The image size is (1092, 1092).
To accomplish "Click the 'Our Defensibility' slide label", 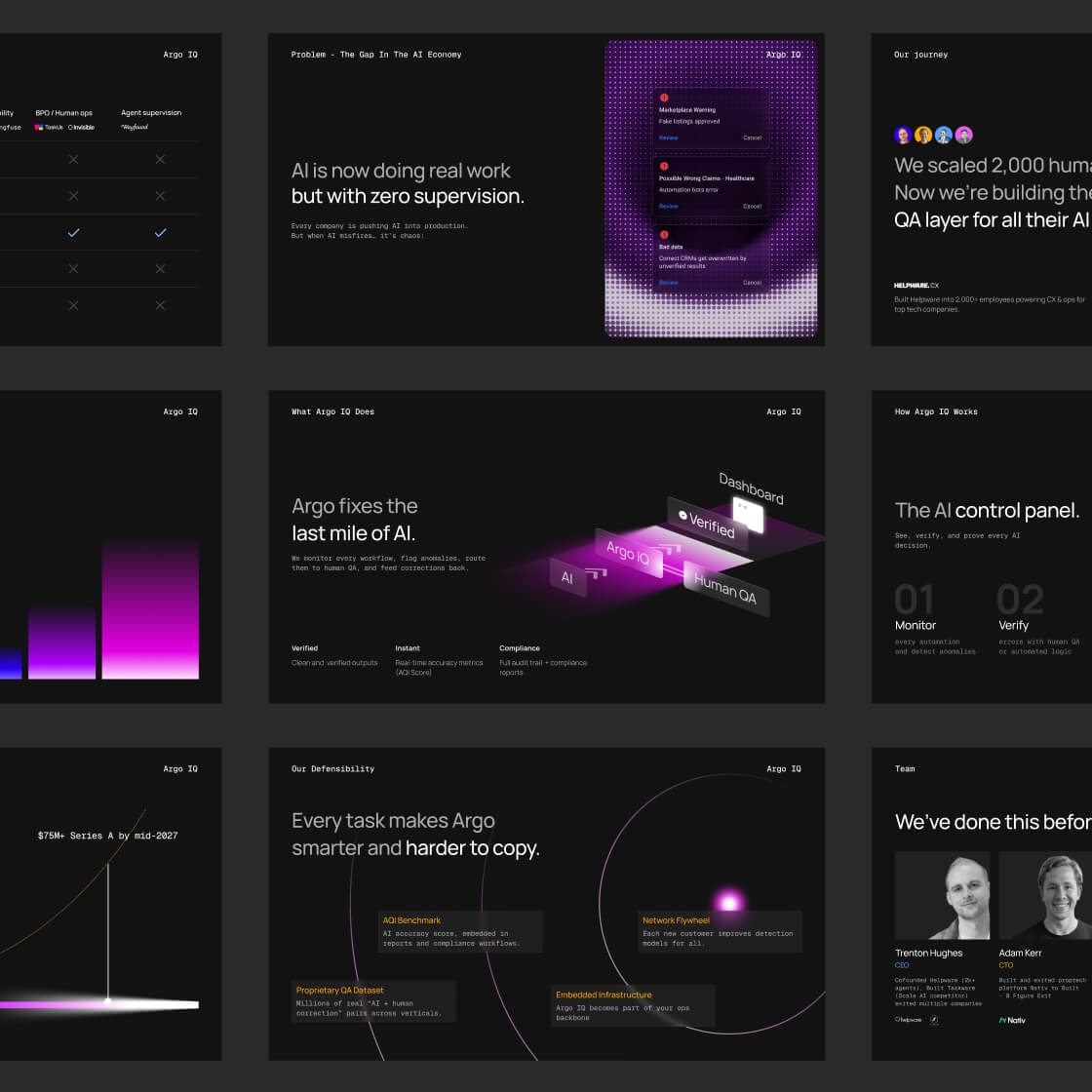I will pos(332,769).
